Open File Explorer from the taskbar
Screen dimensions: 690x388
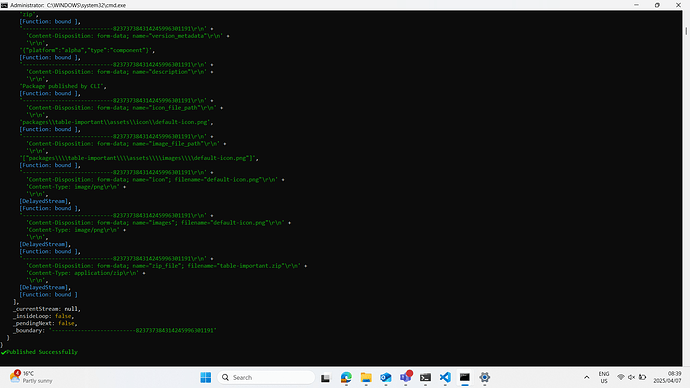(366, 377)
